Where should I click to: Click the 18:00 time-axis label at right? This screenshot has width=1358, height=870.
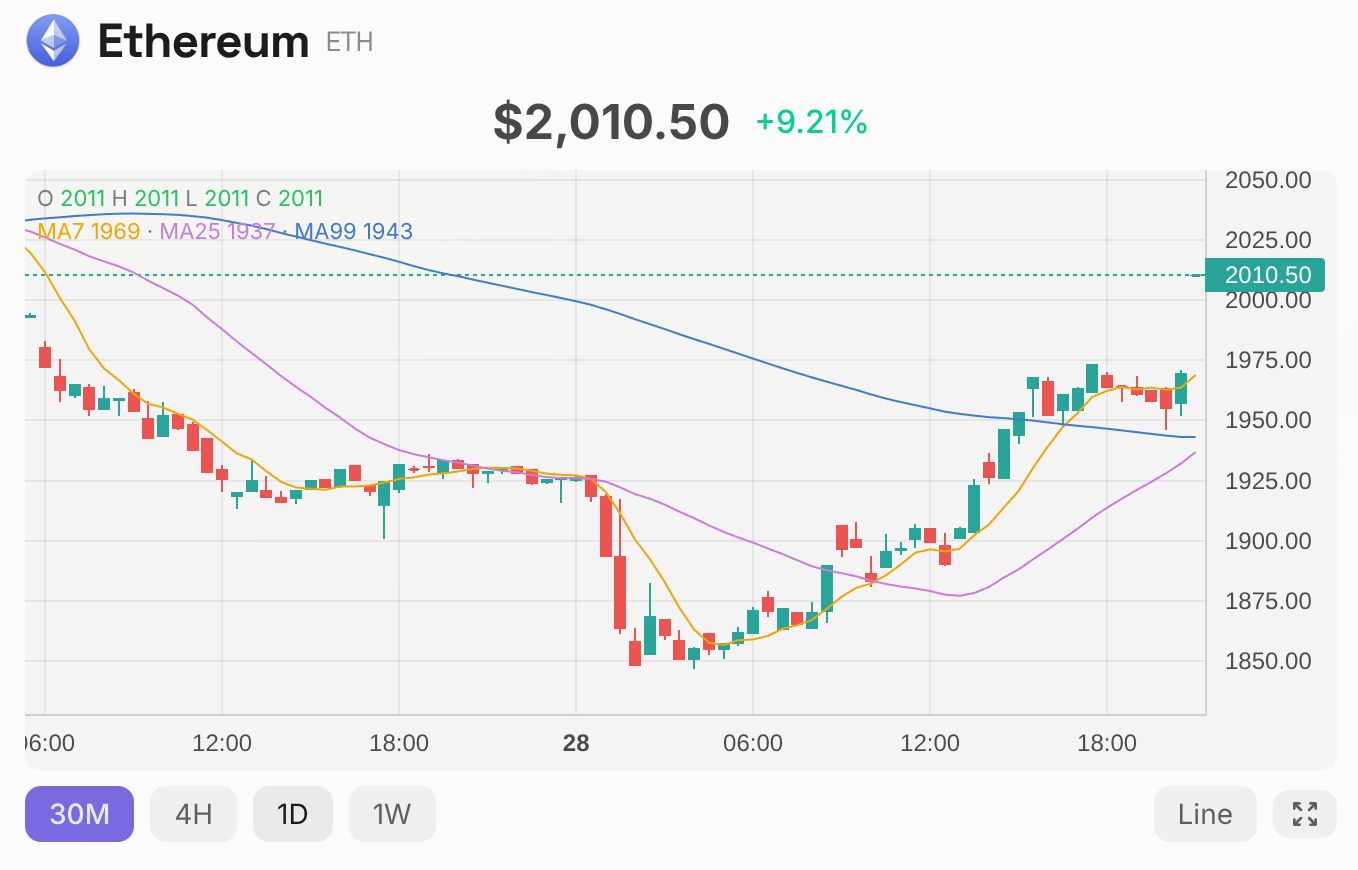pyautogui.click(x=1106, y=744)
